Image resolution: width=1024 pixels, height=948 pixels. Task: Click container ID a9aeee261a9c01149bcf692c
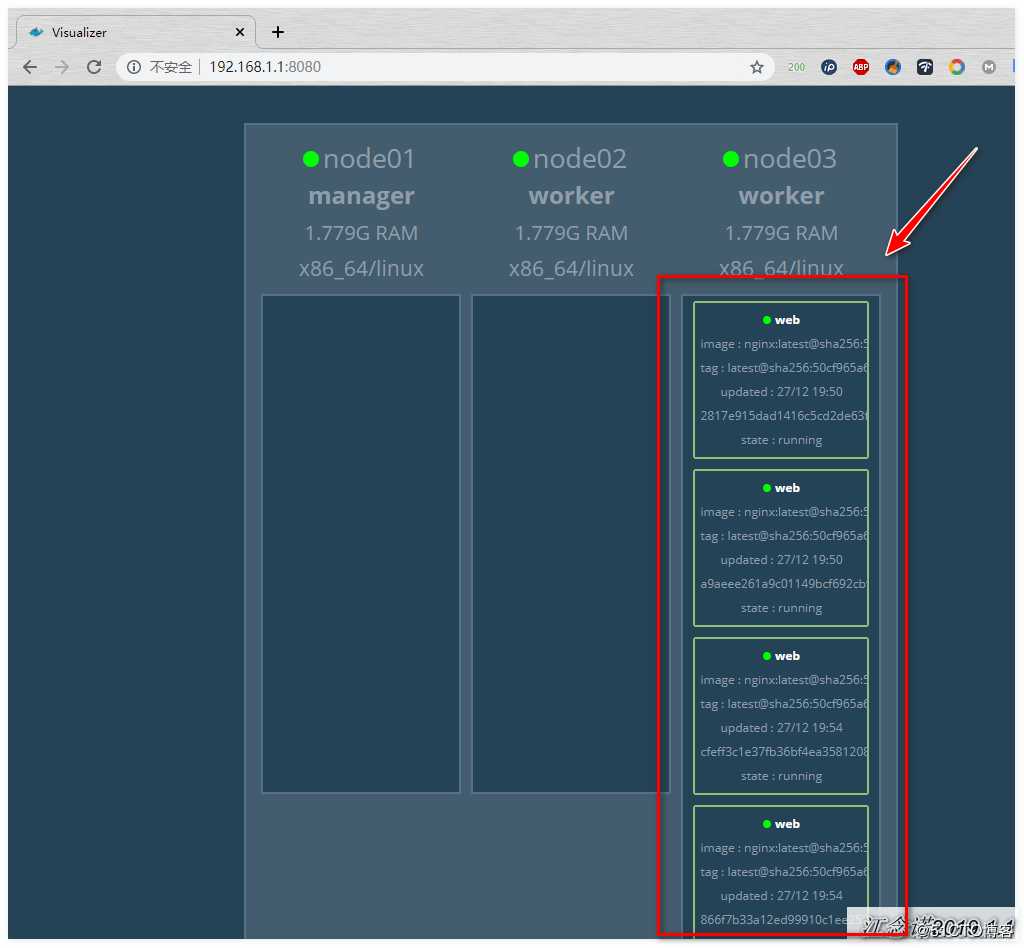(x=784, y=583)
